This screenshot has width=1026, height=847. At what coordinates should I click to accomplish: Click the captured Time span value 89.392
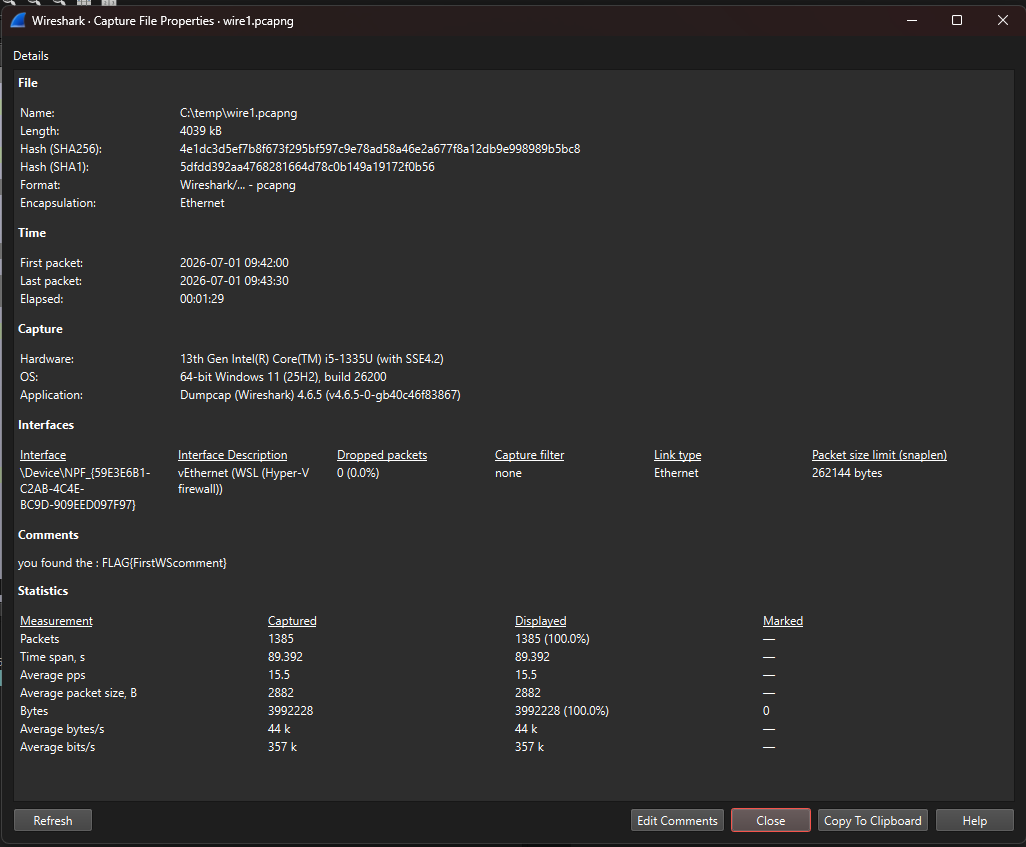(x=285, y=657)
